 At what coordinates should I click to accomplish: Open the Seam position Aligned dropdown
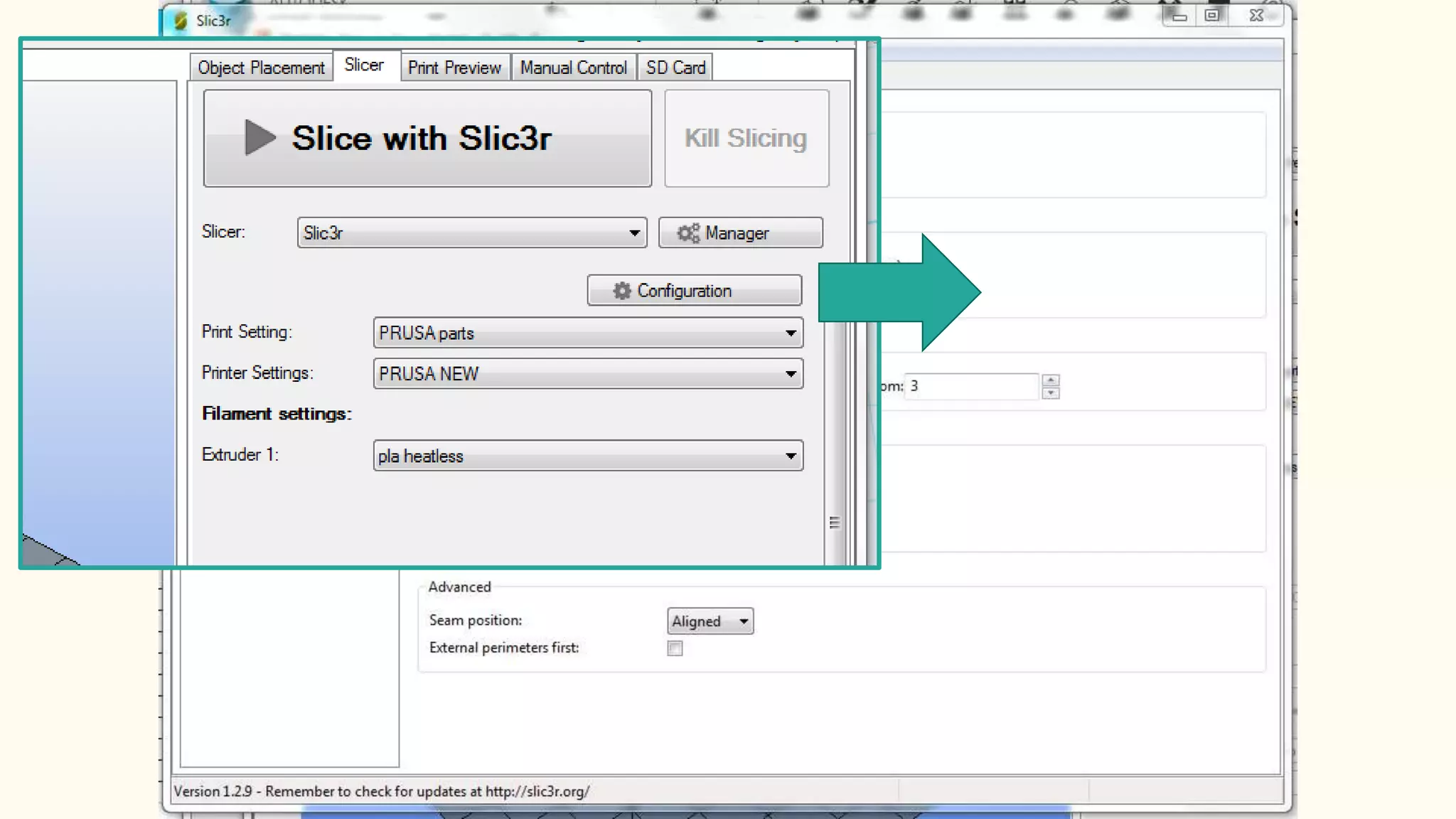[x=710, y=621]
